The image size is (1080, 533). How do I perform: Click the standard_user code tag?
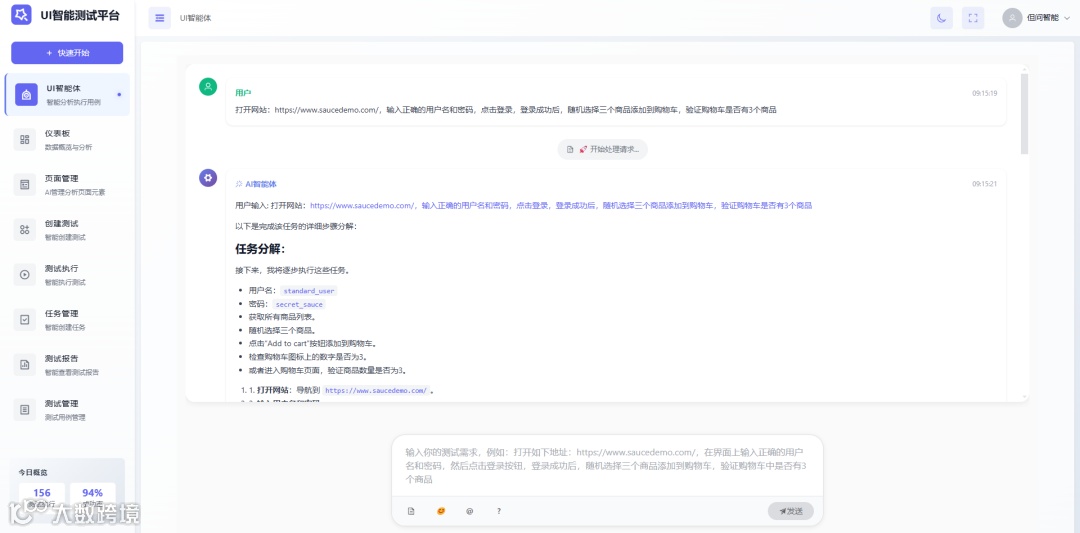(x=309, y=291)
